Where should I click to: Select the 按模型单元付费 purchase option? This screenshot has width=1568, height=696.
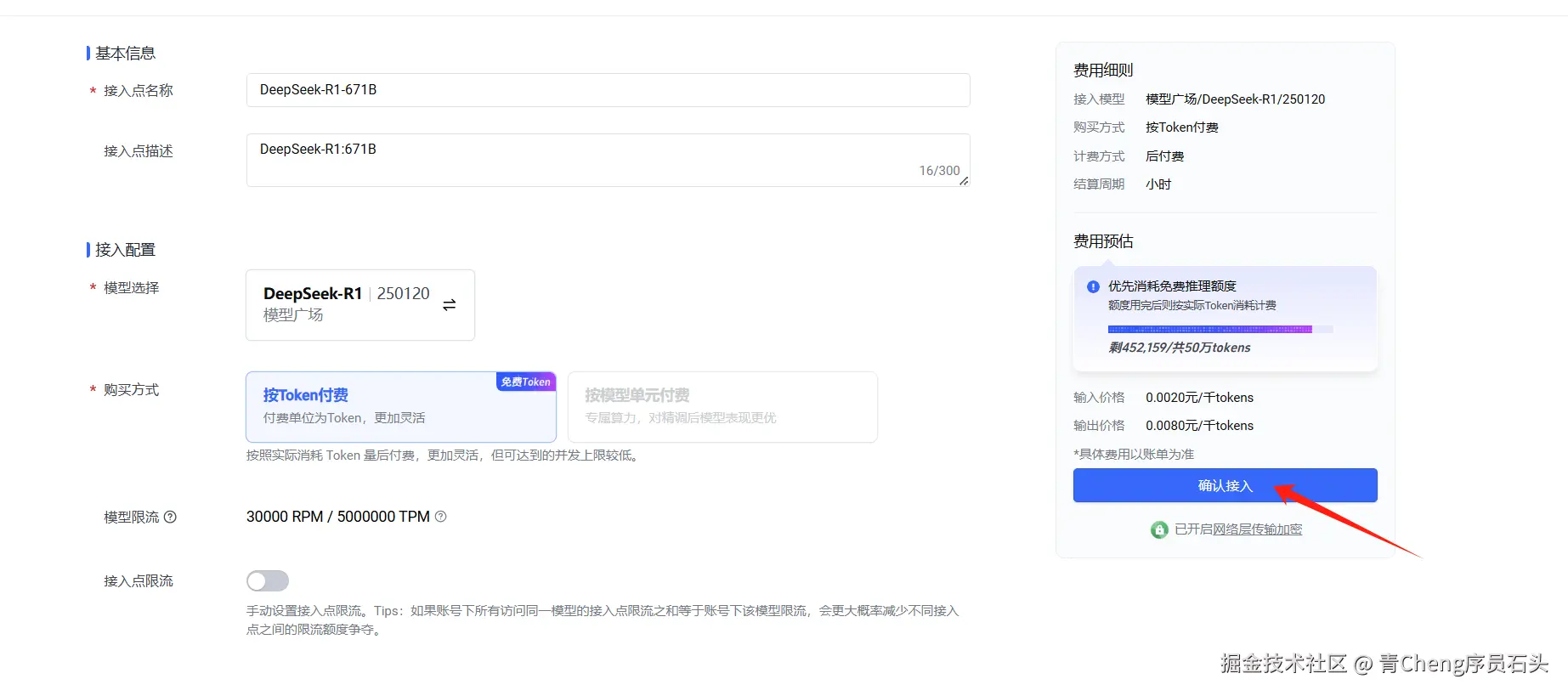click(722, 406)
